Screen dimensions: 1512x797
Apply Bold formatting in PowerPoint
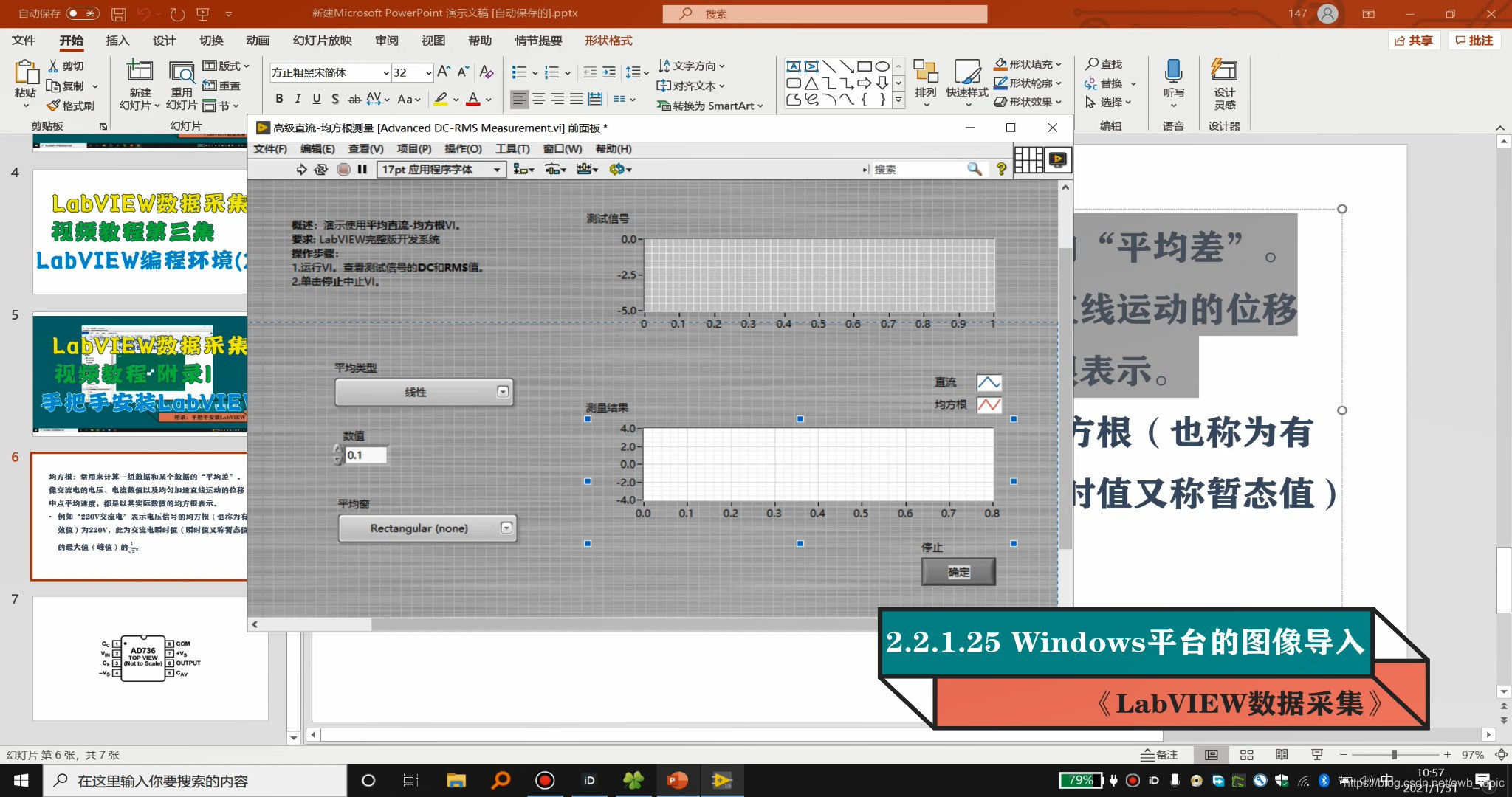pos(279,98)
